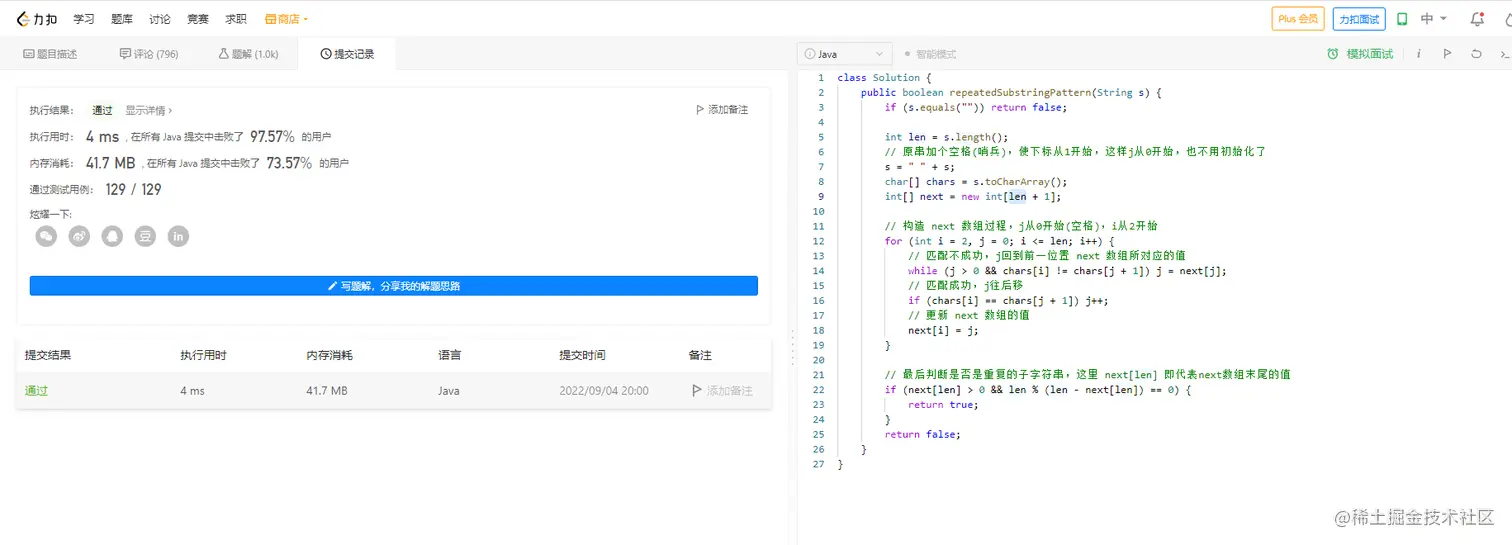Click the 'class Solution {' code line

[x=884, y=78]
